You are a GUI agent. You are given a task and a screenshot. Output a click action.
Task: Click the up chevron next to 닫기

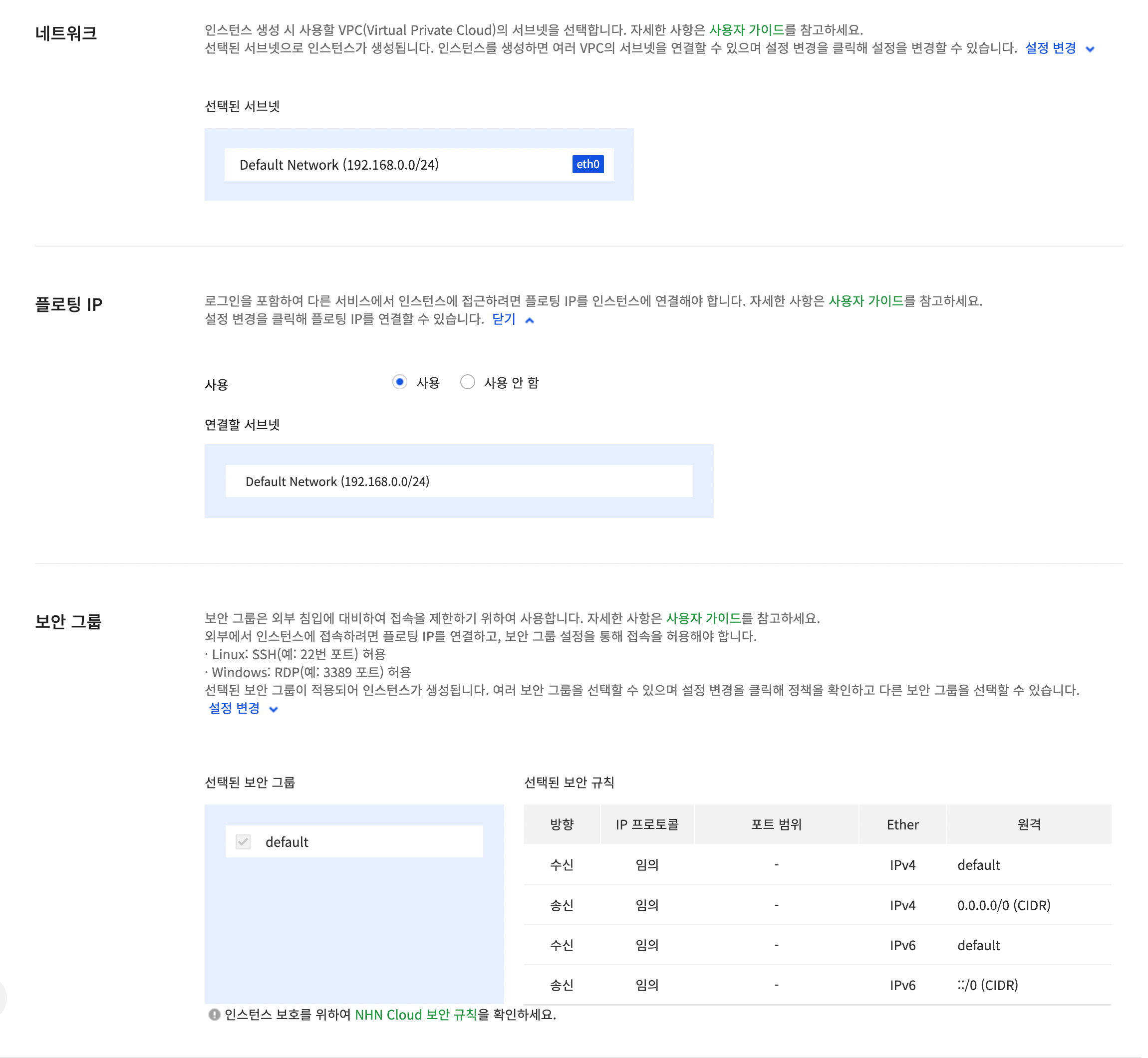point(529,320)
